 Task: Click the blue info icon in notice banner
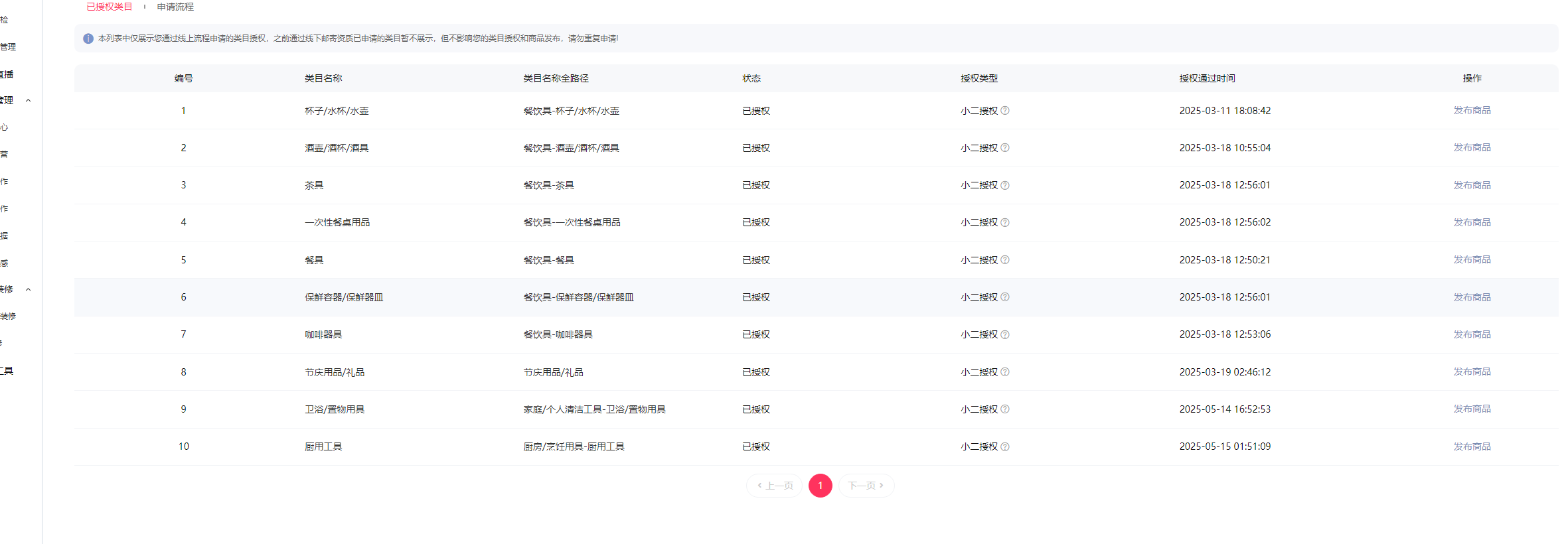pos(88,38)
